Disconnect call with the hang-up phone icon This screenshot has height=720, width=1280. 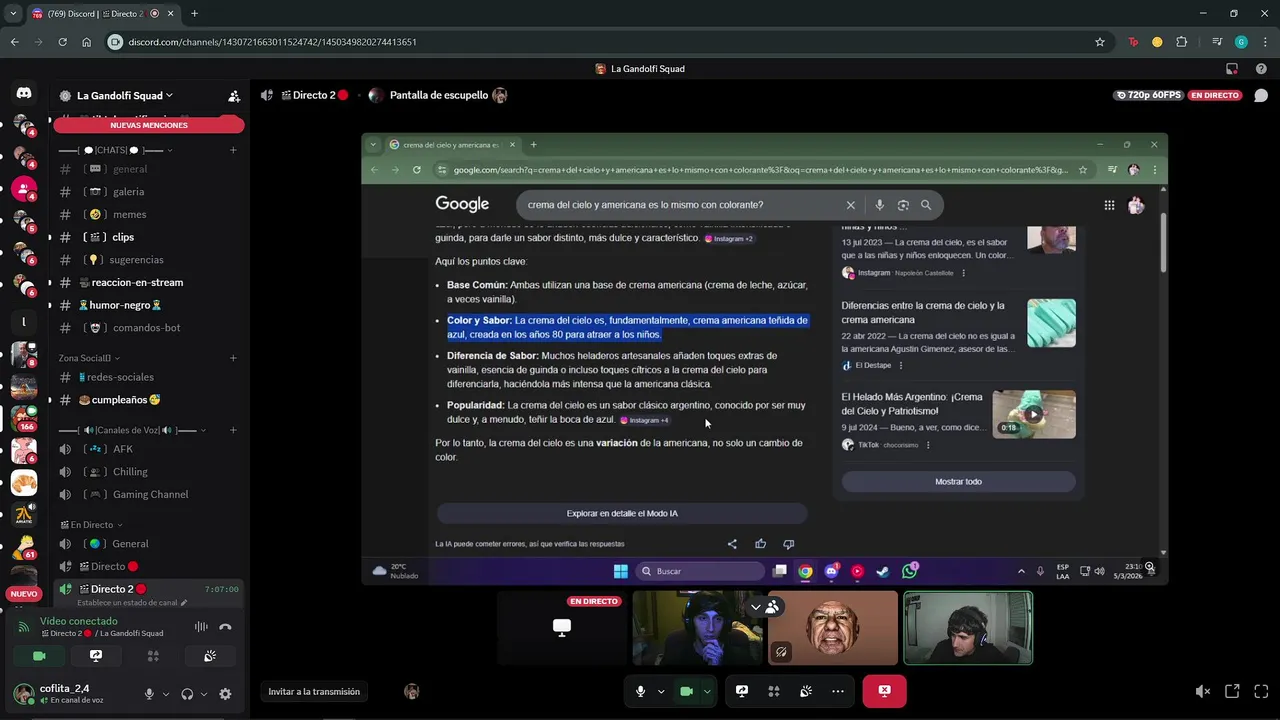[x=225, y=627]
